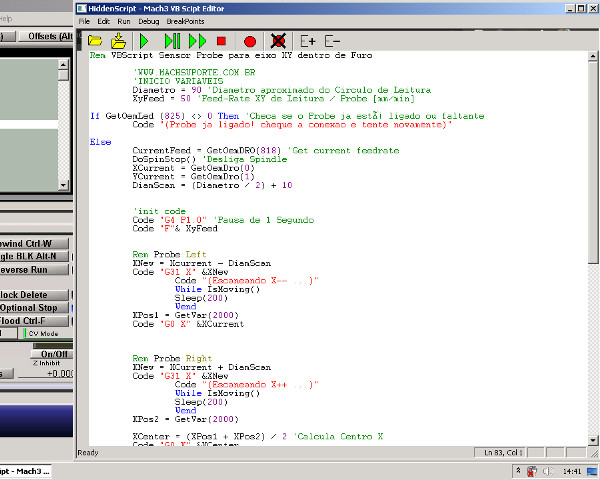Viewport: 600px width, 480px height.
Task: Click the double green arrow fast-run icon
Action: pyautogui.click(x=197, y=41)
